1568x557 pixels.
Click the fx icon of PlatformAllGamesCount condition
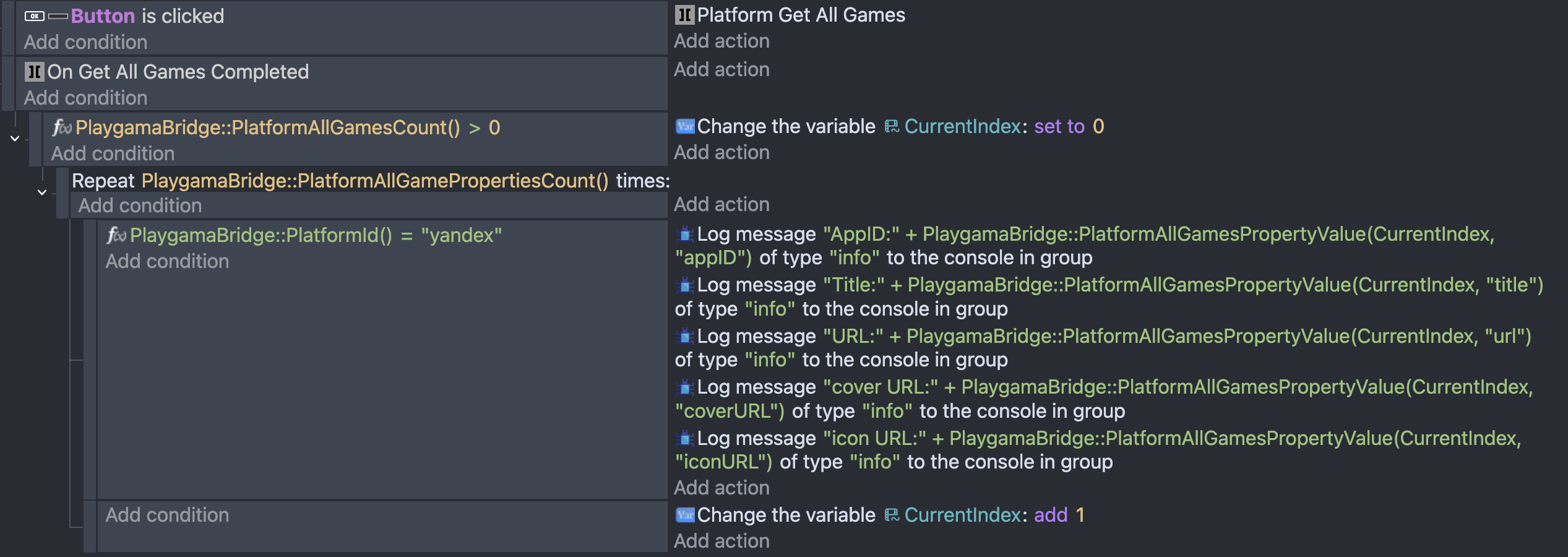62,127
